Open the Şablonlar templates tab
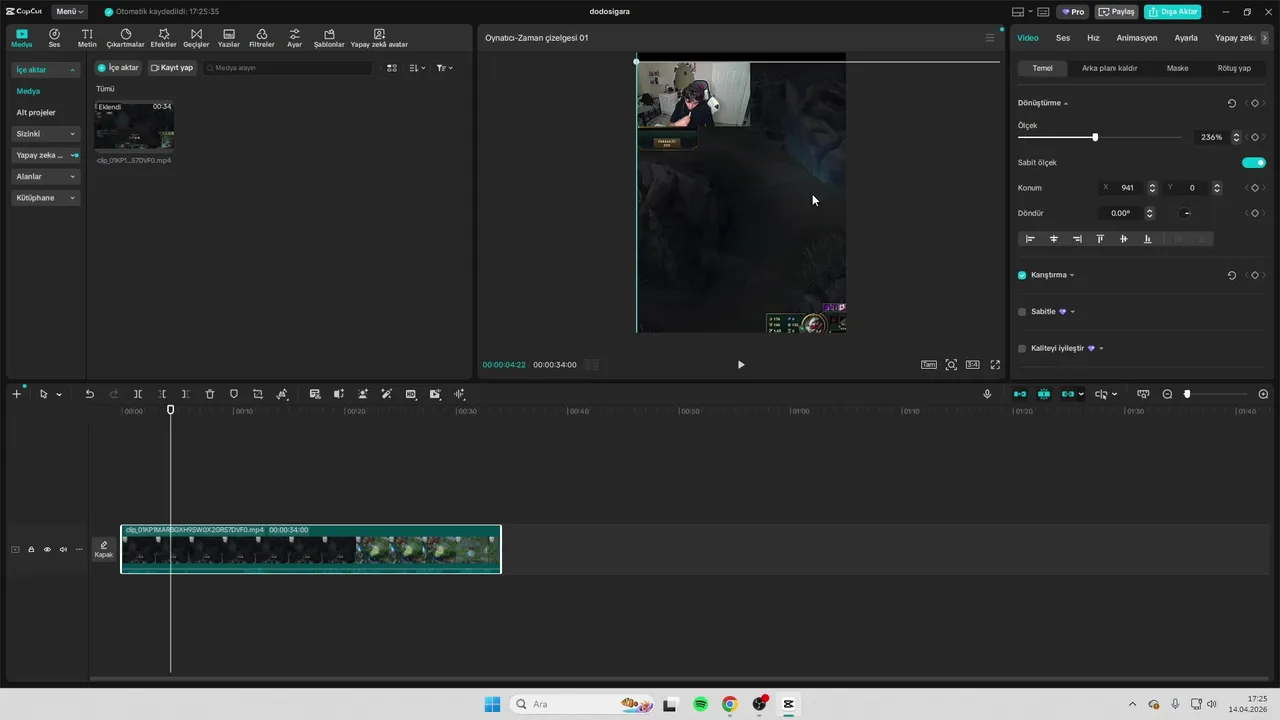1280x720 pixels. coord(329,38)
